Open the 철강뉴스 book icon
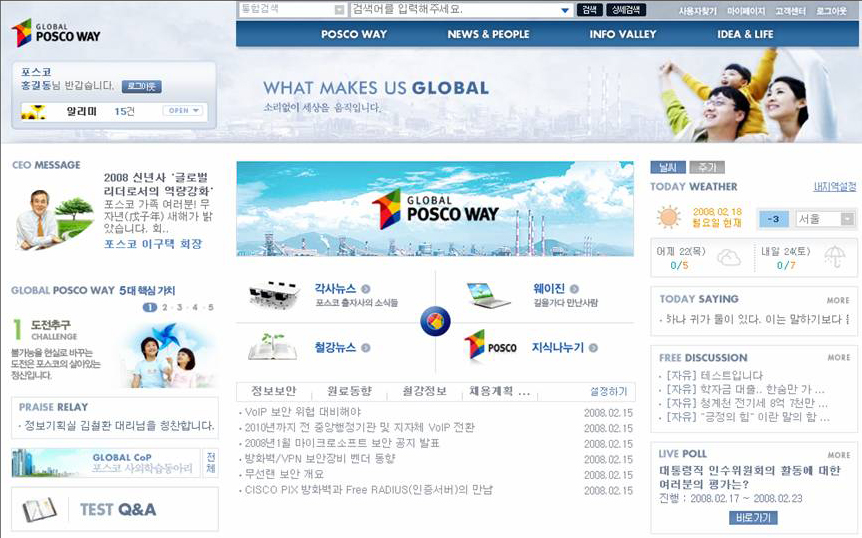 273,347
